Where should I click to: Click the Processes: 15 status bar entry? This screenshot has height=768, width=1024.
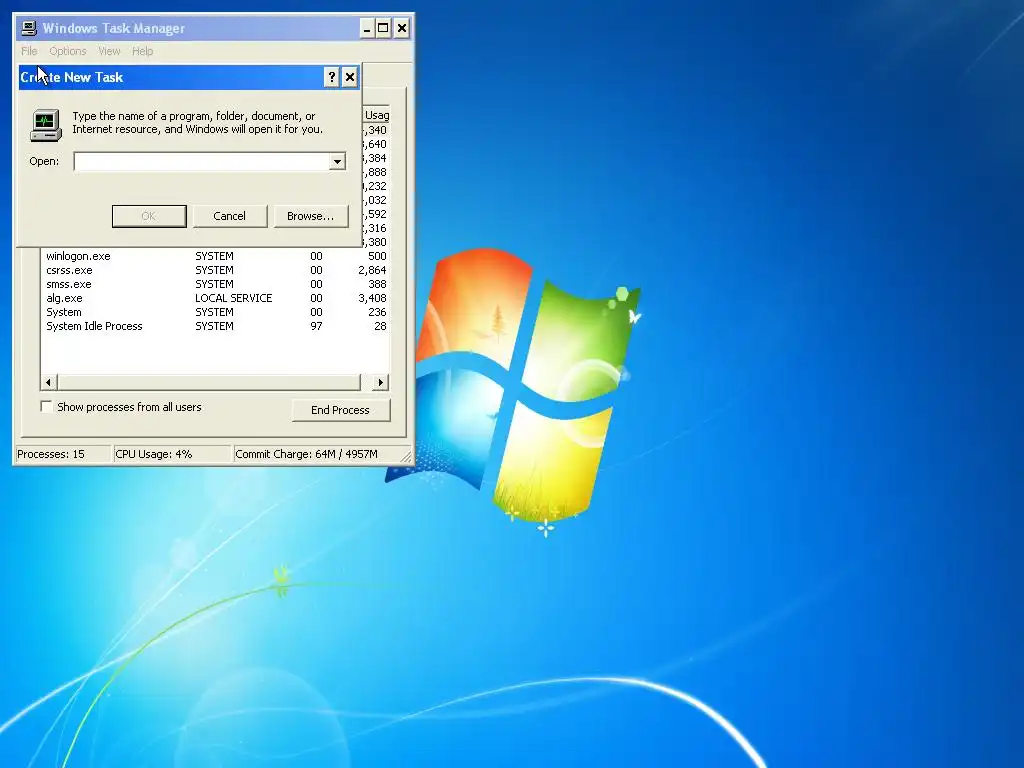62,454
